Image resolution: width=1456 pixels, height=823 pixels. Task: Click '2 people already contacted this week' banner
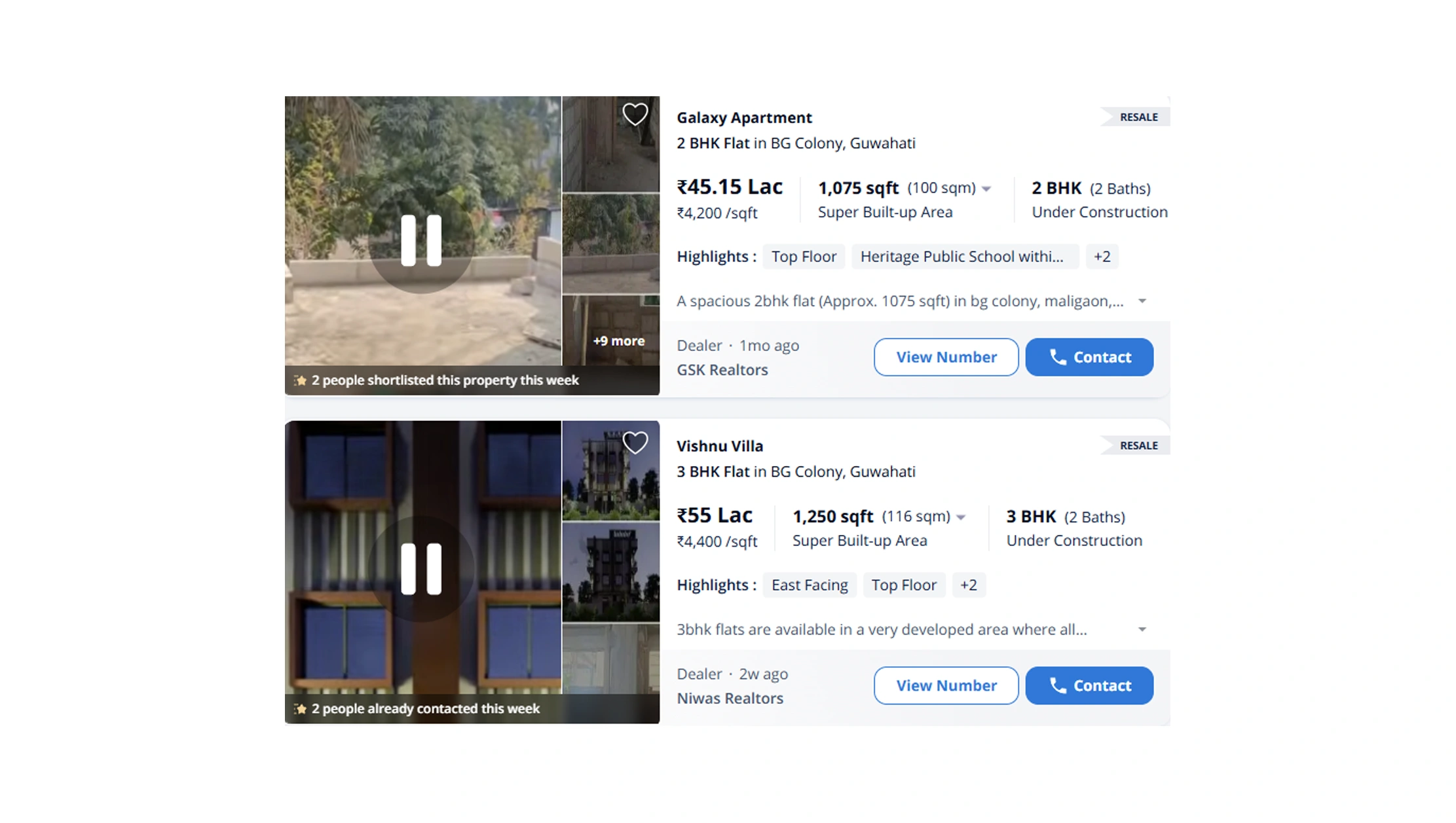click(x=472, y=708)
